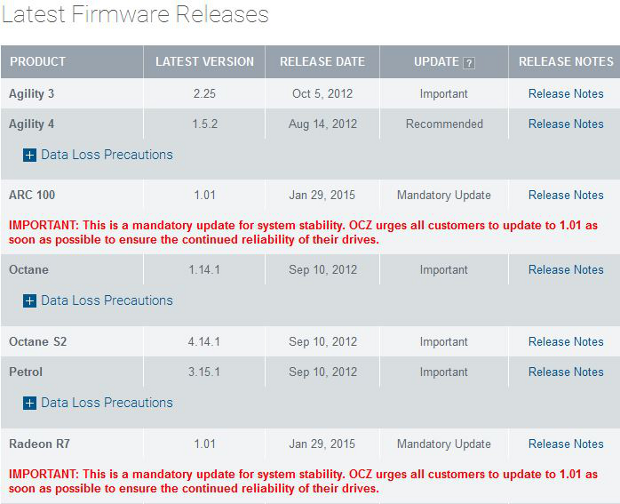Open Release Notes for Agility 3
This screenshot has width=620, height=504.
pyautogui.click(x=566, y=94)
